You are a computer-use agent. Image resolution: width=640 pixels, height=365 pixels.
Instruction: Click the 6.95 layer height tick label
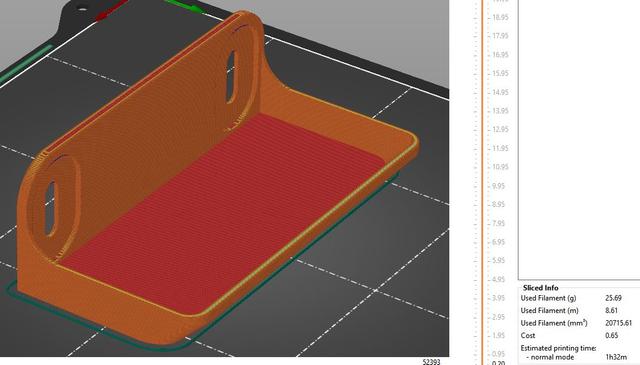point(498,243)
